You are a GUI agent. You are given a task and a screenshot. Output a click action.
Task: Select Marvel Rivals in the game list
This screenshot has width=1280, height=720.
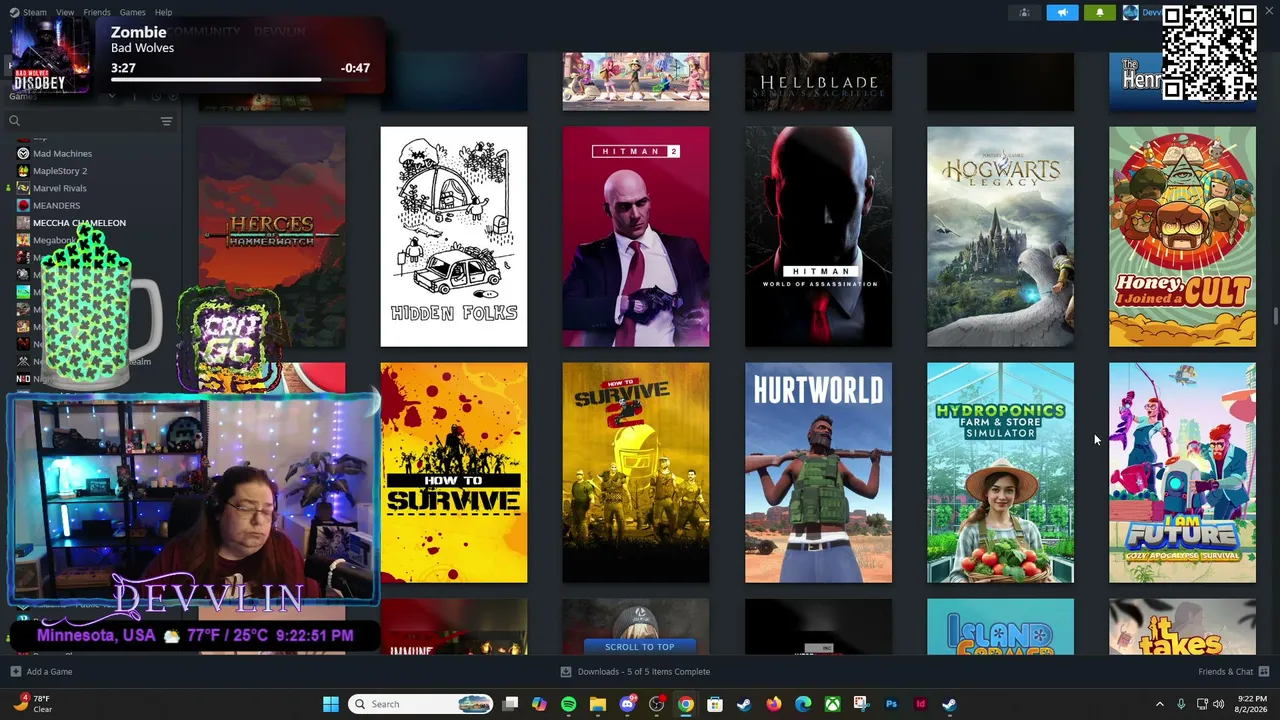pos(60,188)
